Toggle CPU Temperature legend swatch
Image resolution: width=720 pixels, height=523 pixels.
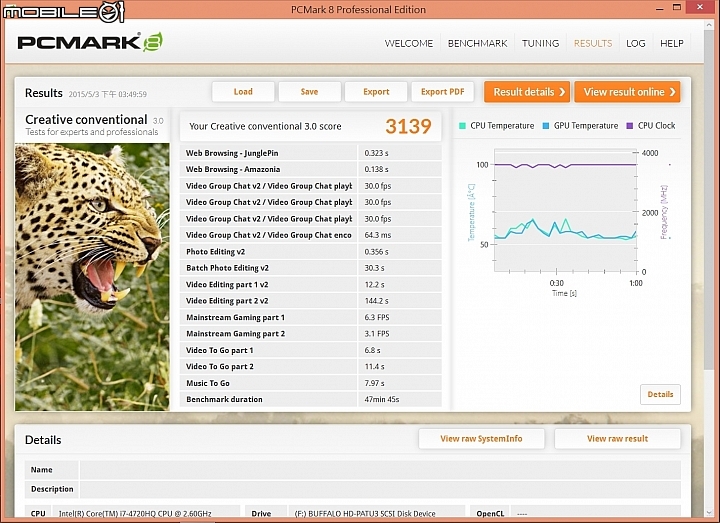[x=462, y=126]
